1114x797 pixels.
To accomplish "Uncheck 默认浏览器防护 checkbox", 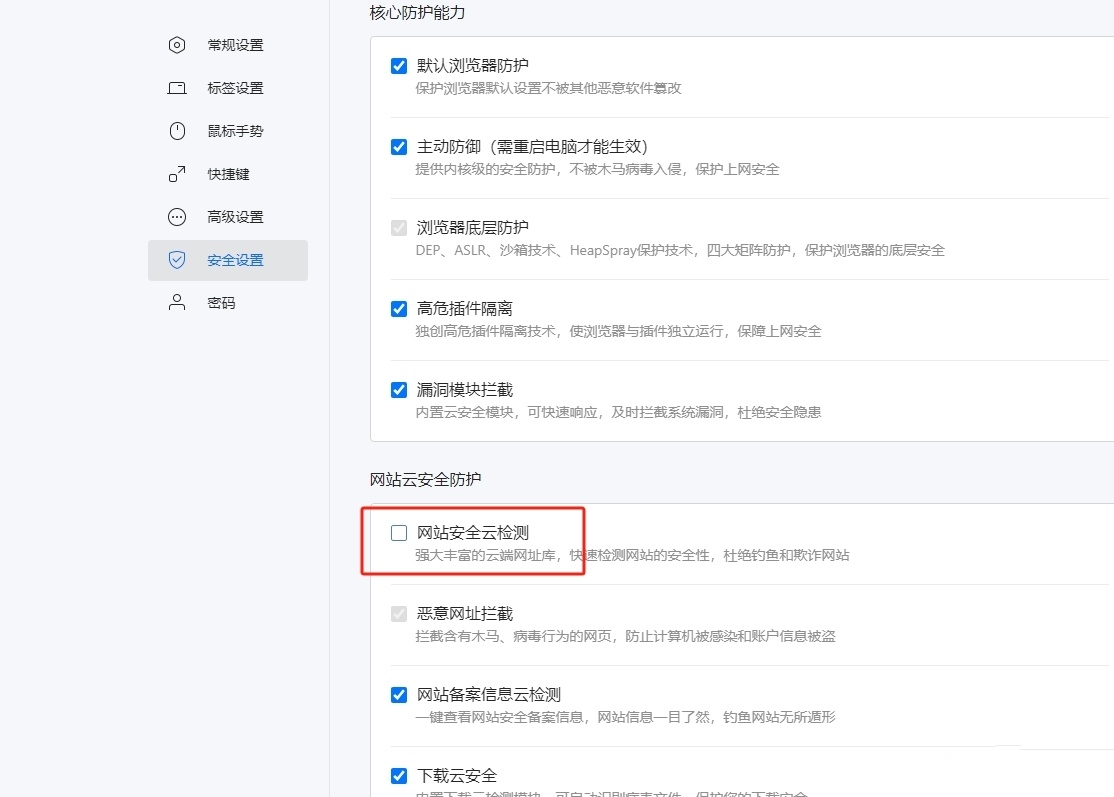I will [399, 66].
